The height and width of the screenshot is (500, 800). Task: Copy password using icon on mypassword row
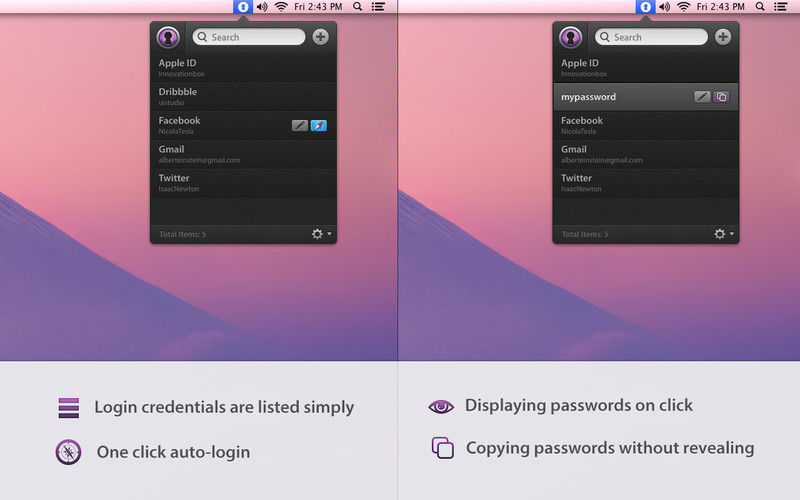[x=721, y=96]
